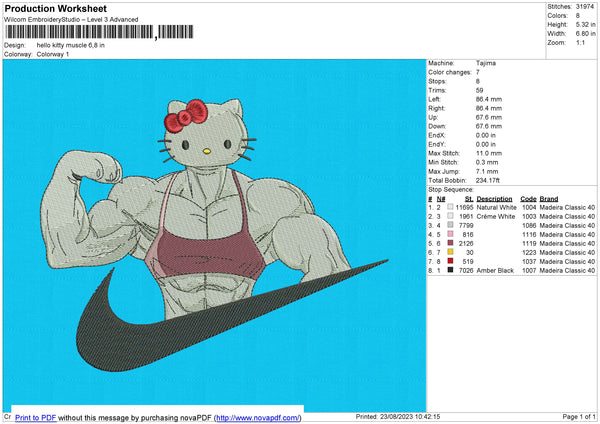
Task: Click the barcode under the worksheet title
Action: tap(99, 32)
